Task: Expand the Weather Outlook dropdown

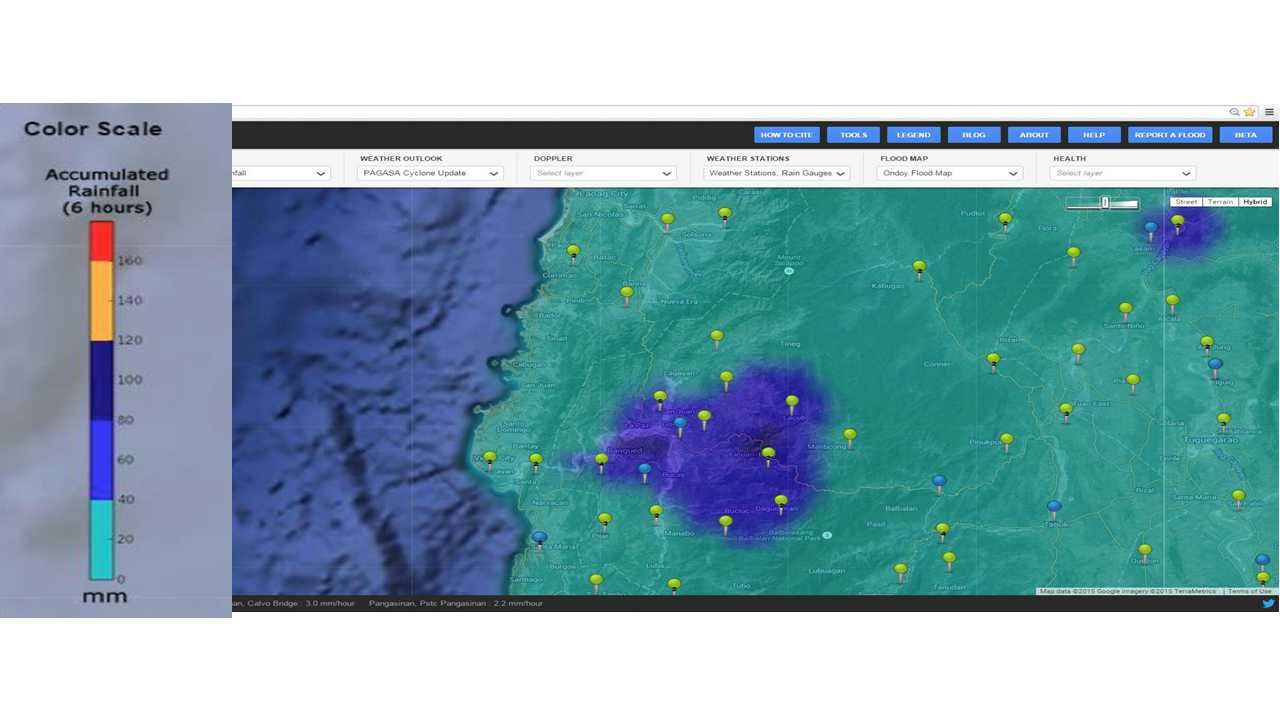Action: [430, 173]
